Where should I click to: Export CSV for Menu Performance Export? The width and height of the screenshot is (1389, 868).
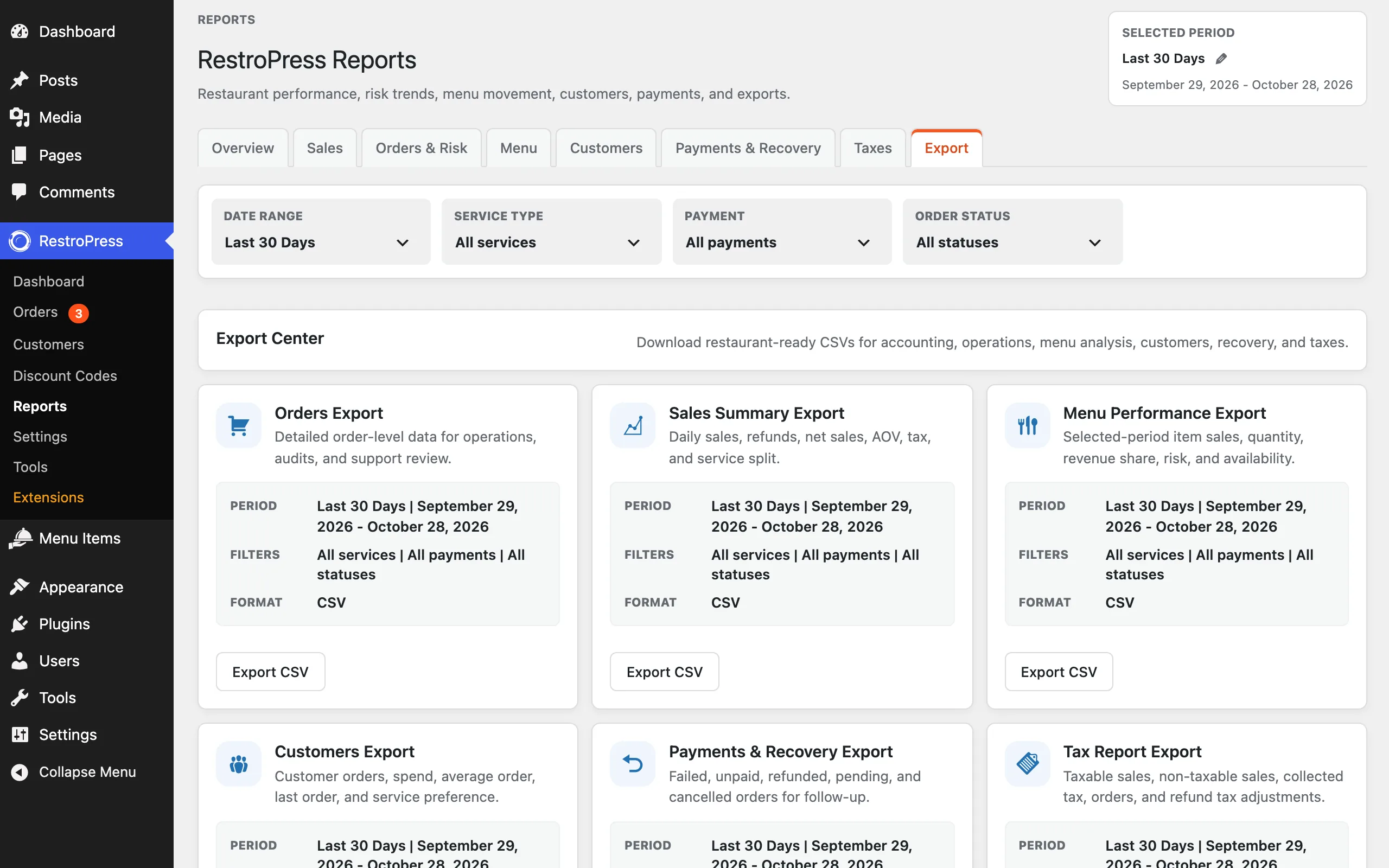1059,672
